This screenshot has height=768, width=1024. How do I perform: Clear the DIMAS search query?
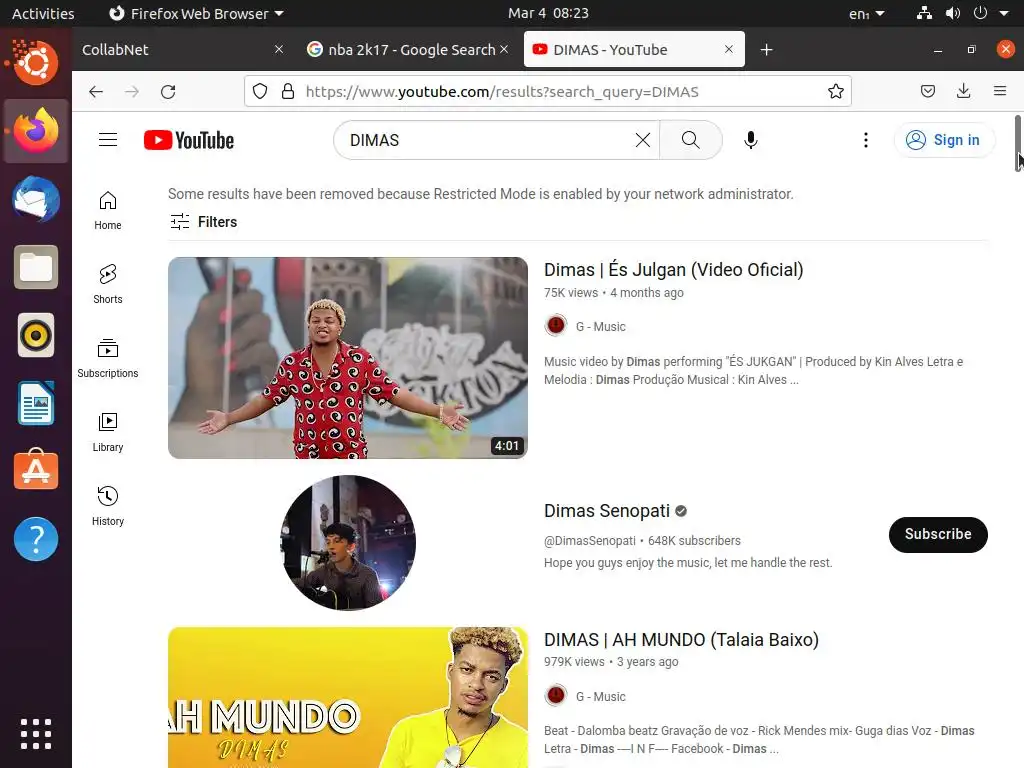click(643, 140)
